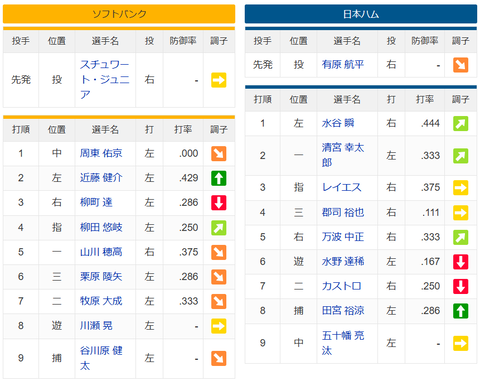Click orange down-right arrow for 周東 佑京
The image size is (480, 381).
219,154
